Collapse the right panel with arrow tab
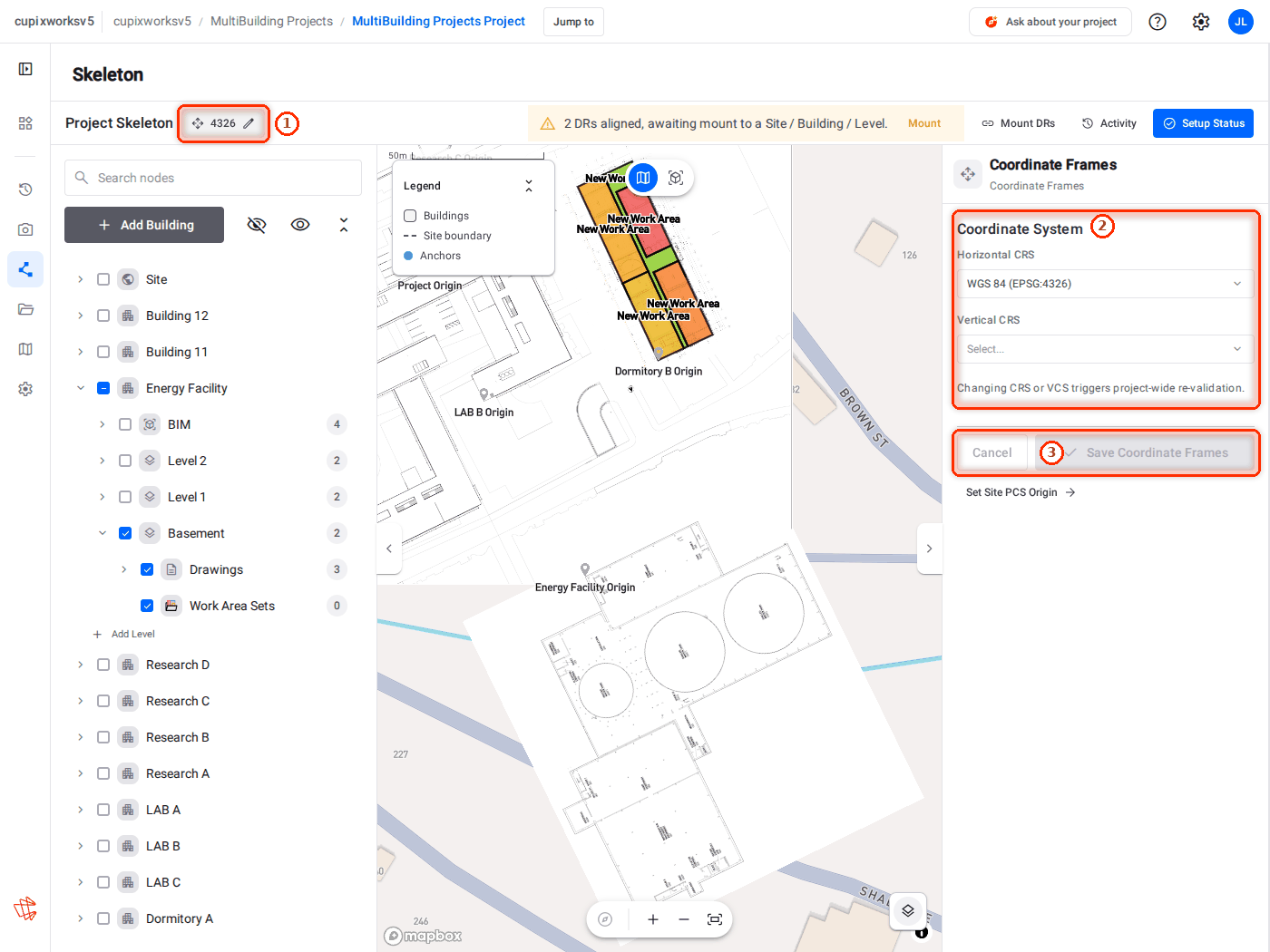 pyautogui.click(x=929, y=549)
